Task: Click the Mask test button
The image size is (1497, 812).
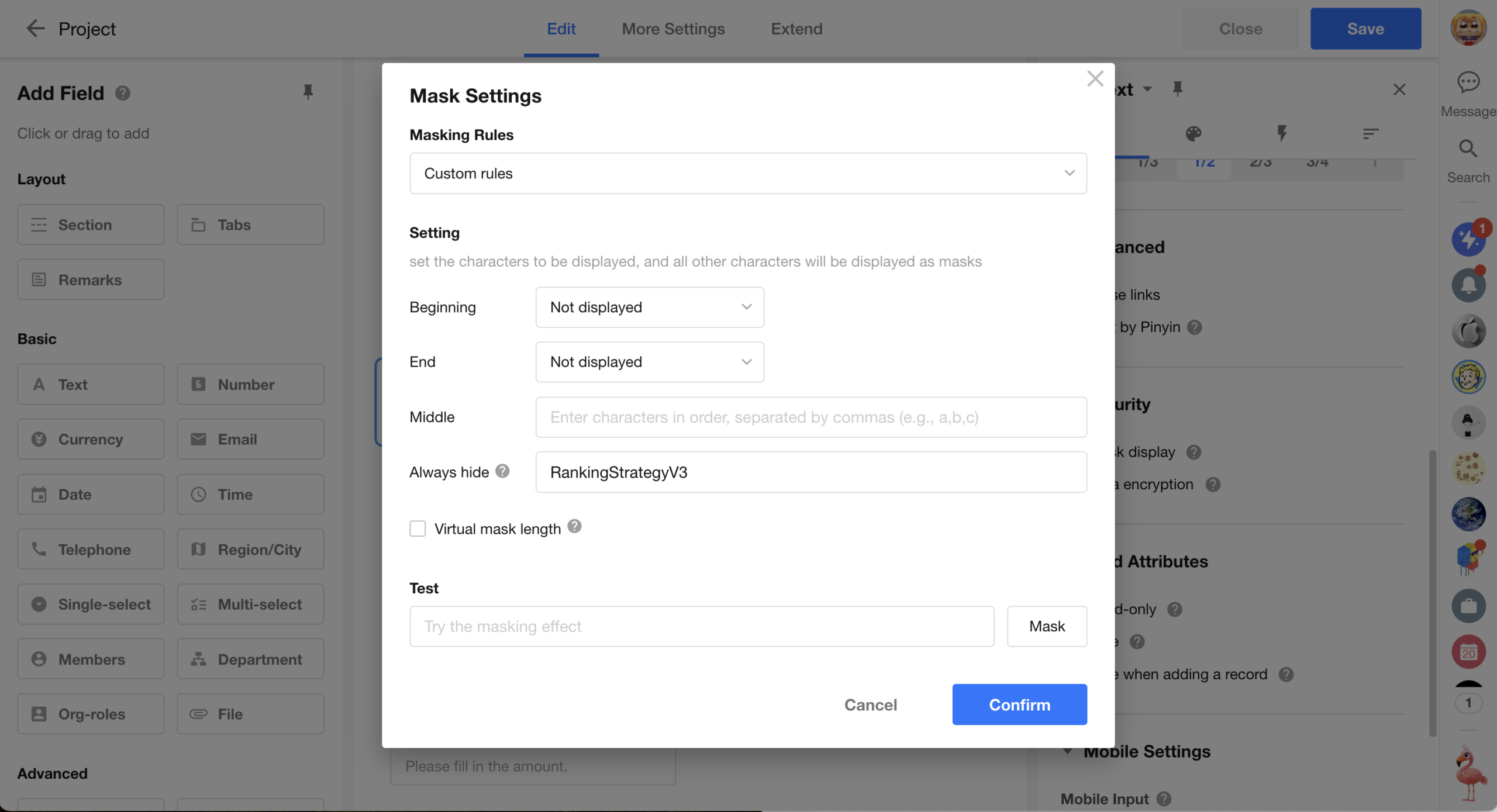Action: click(1047, 626)
